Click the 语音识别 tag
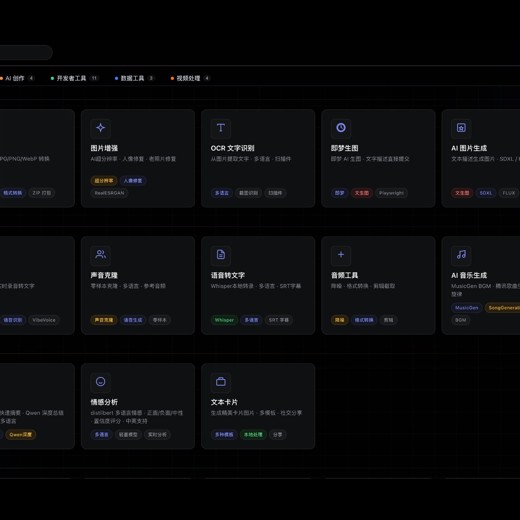The height and width of the screenshot is (520, 520). pyautogui.click(x=13, y=320)
